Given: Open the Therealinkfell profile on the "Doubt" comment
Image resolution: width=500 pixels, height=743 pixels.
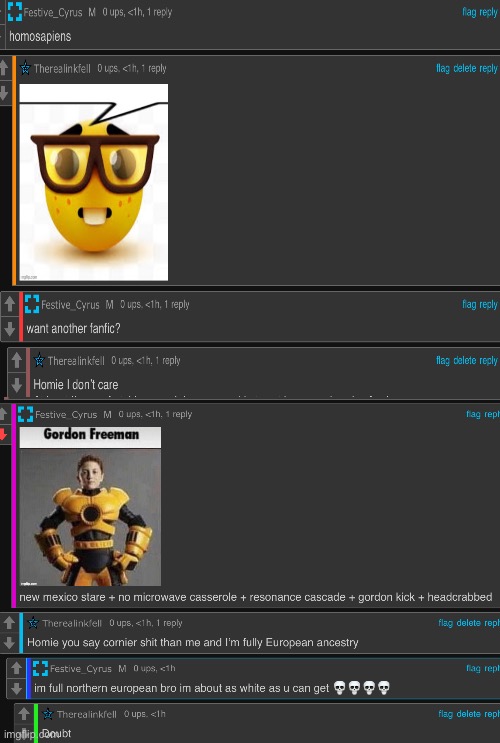Looking at the screenshot, I should (x=87, y=714).
